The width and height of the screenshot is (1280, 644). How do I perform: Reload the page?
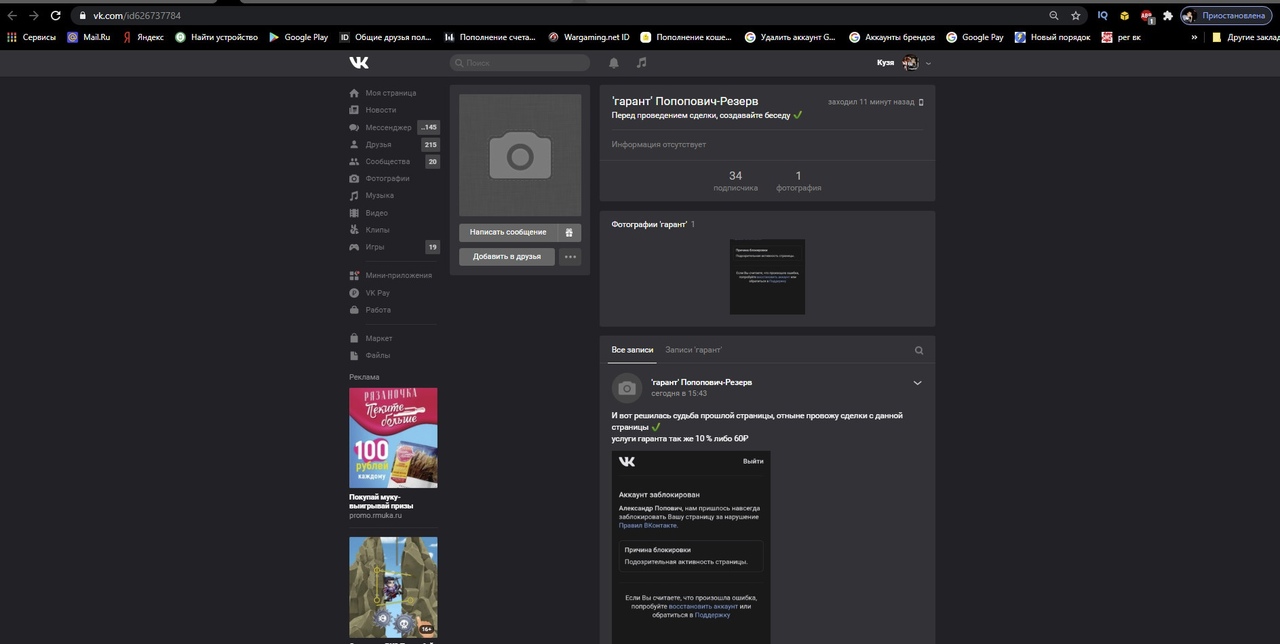coord(56,16)
